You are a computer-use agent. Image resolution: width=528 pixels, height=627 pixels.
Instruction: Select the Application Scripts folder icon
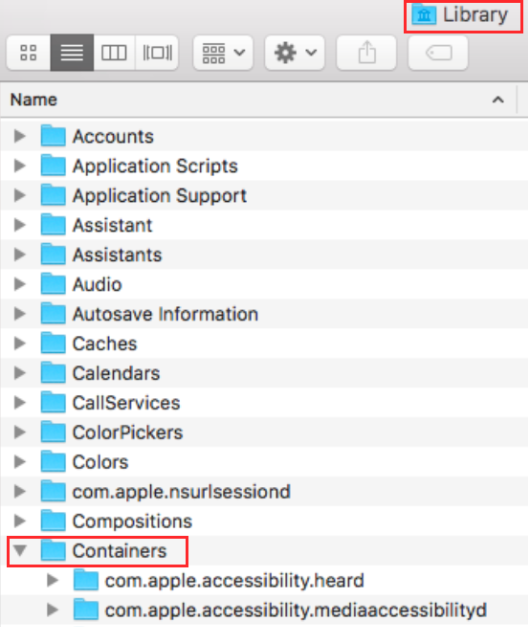point(53,165)
